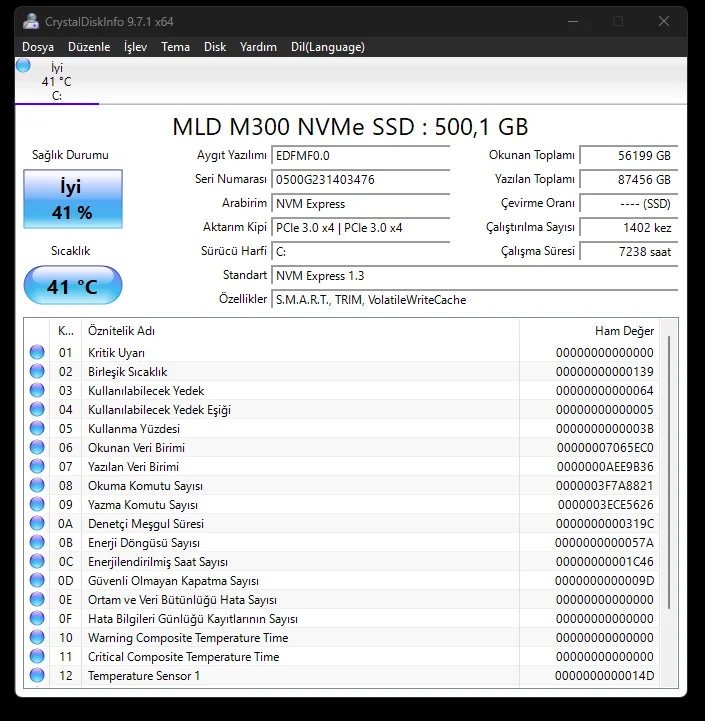This screenshot has width=705, height=721.
Task: Click the Standart field NVM Express 1.3
Action: [475, 275]
